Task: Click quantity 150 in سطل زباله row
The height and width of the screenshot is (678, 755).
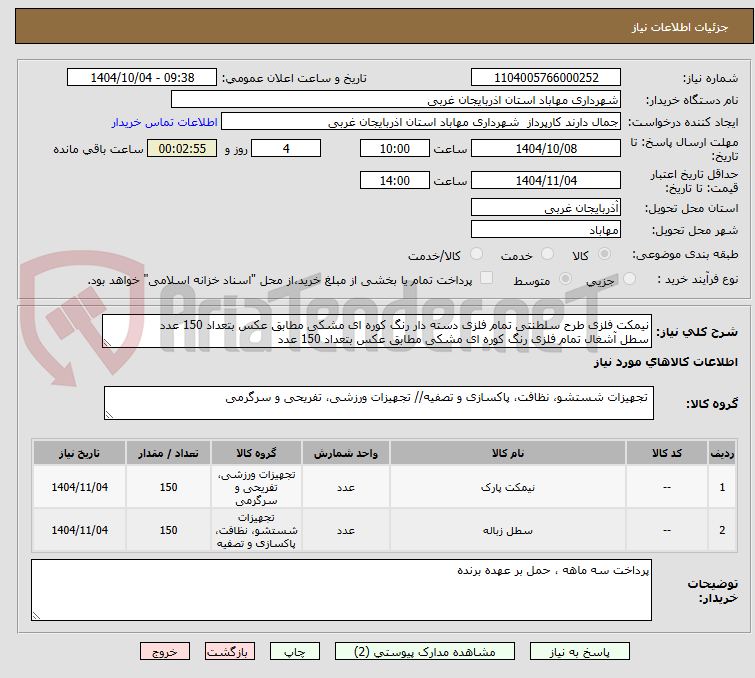Action: pyautogui.click(x=168, y=530)
